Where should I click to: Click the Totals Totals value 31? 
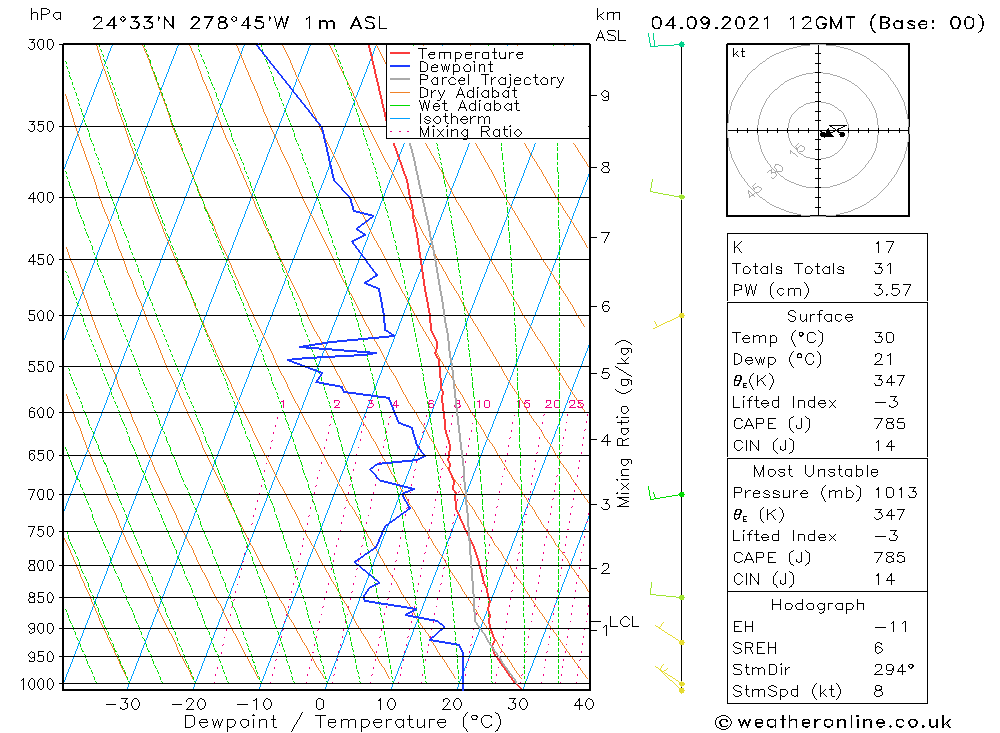[883, 269]
